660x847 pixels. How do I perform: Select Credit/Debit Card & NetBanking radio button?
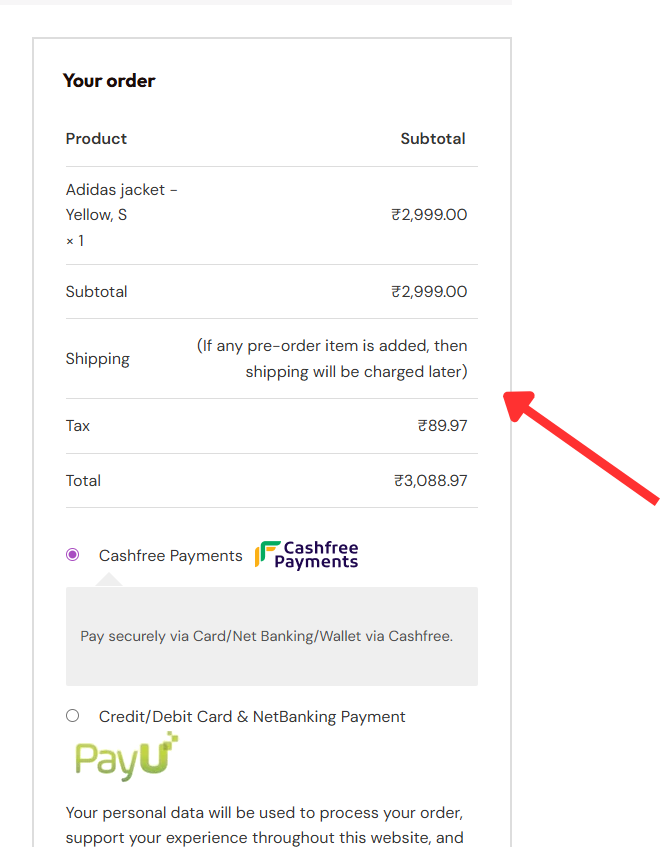pyautogui.click(x=72, y=716)
